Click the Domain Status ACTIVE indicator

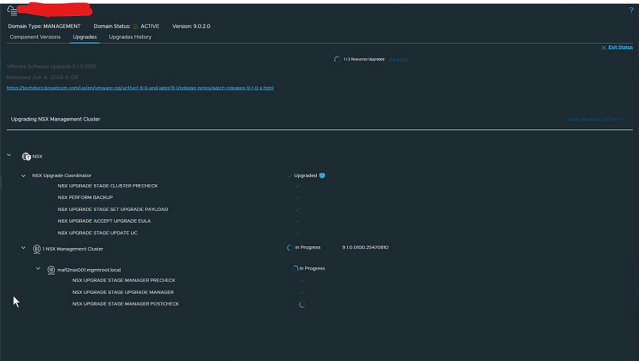point(147,26)
